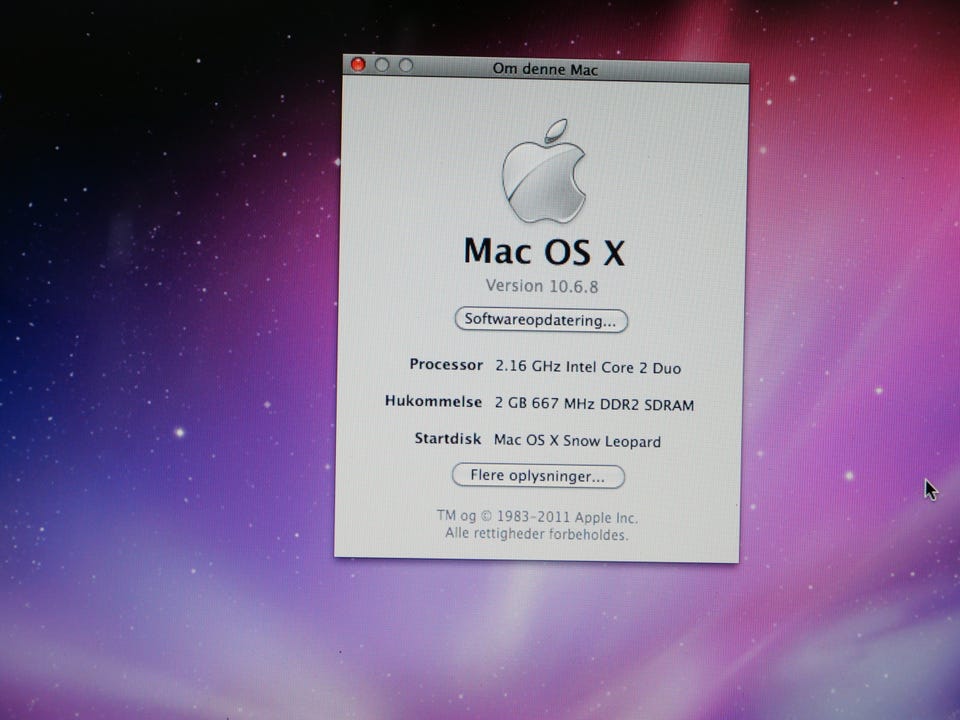This screenshot has height=720, width=960.
Task: Click the Apple logo in the dialog
Action: (544, 172)
